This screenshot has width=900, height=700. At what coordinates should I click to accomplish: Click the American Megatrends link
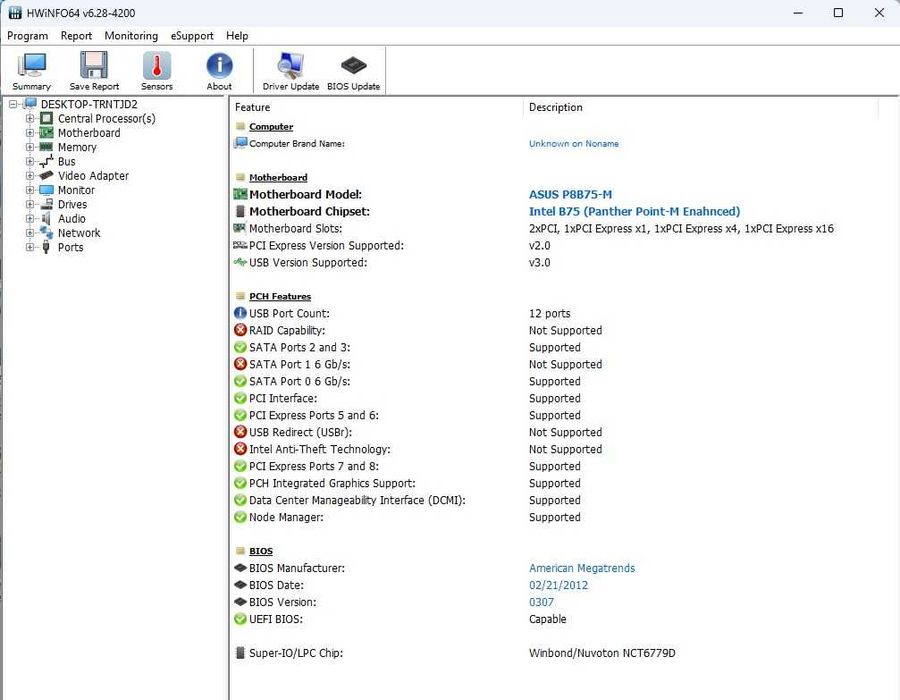point(582,568)
